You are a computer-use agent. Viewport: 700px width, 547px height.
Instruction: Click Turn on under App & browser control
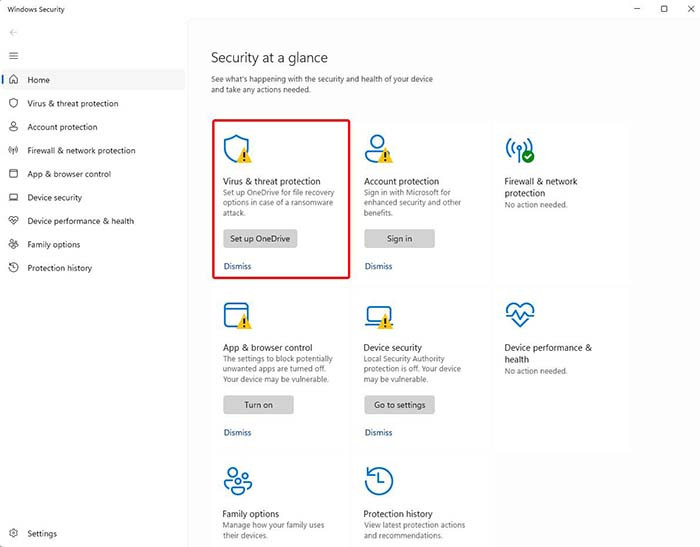click(258, 405)
